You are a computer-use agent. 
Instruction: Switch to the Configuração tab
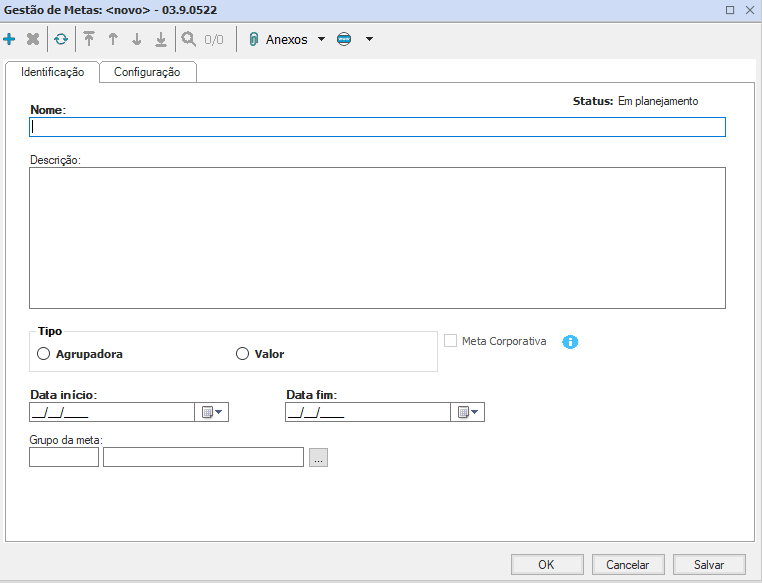pos(147,72)
